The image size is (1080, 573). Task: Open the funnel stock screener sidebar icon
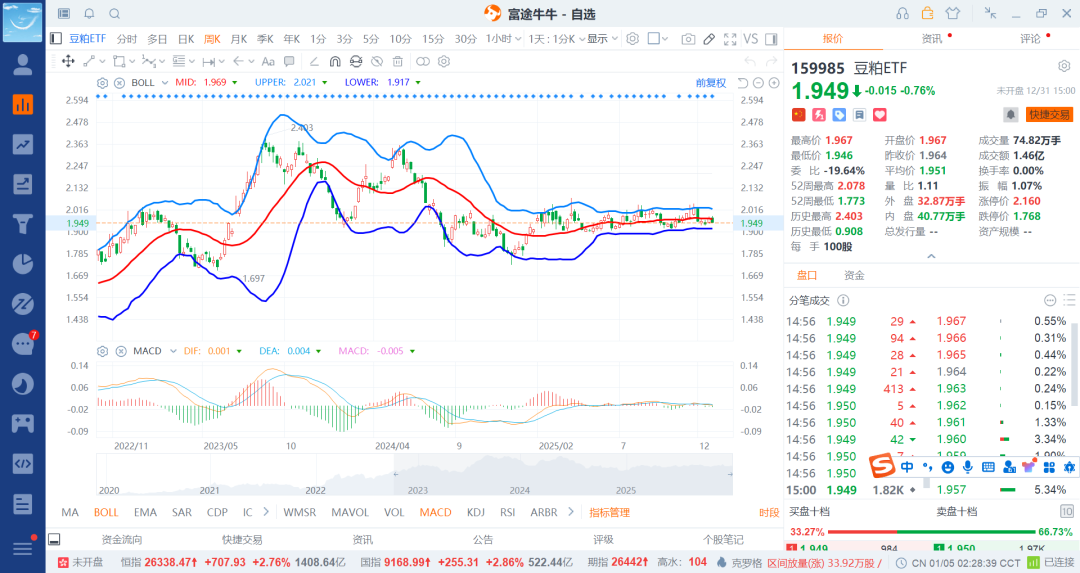[x=23, y=224]
